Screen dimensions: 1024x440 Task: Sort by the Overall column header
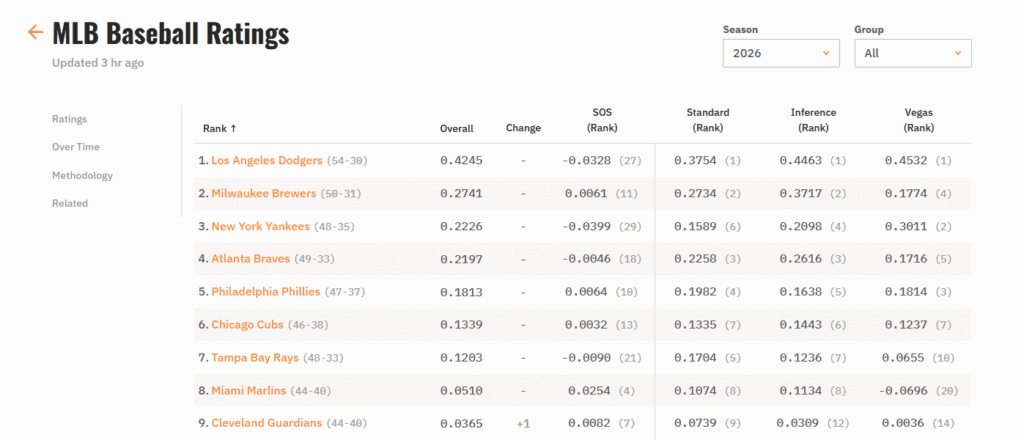pyautogui.click(x=456, y=129)
